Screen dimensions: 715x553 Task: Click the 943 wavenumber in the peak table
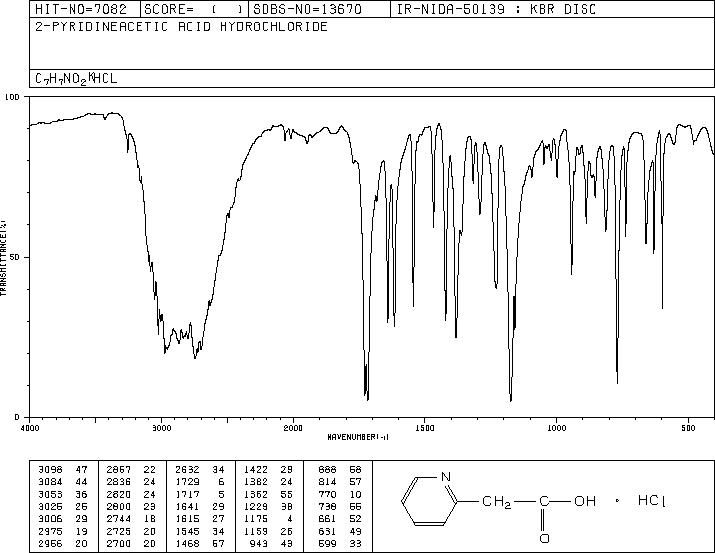click(x=259, y=544)
